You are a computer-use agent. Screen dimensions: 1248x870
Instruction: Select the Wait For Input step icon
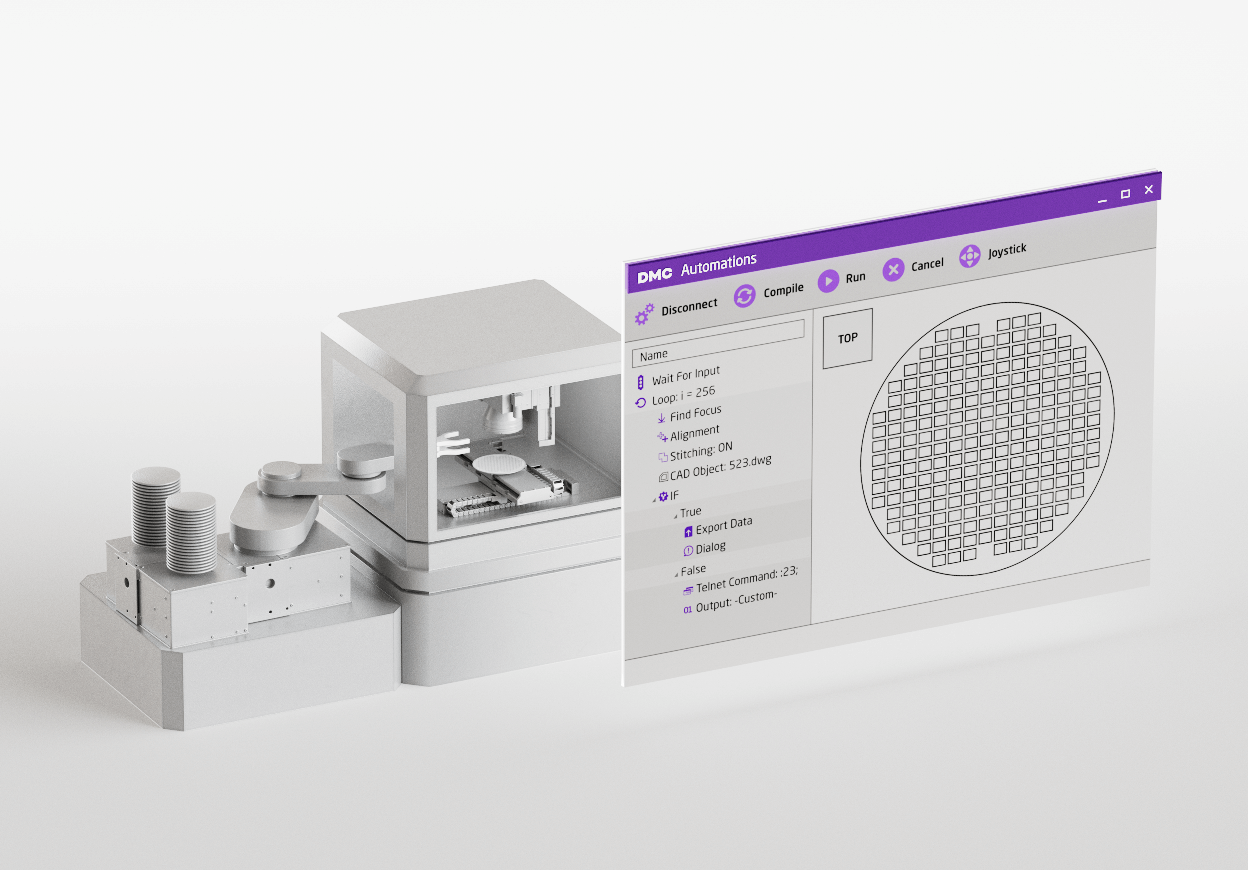(640, 383)
